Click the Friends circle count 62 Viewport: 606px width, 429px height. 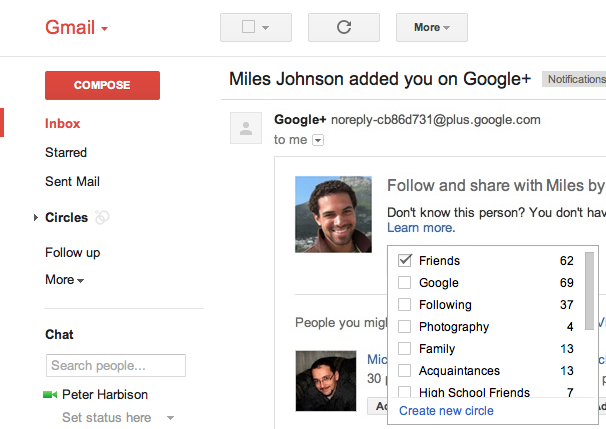point(567,260)
